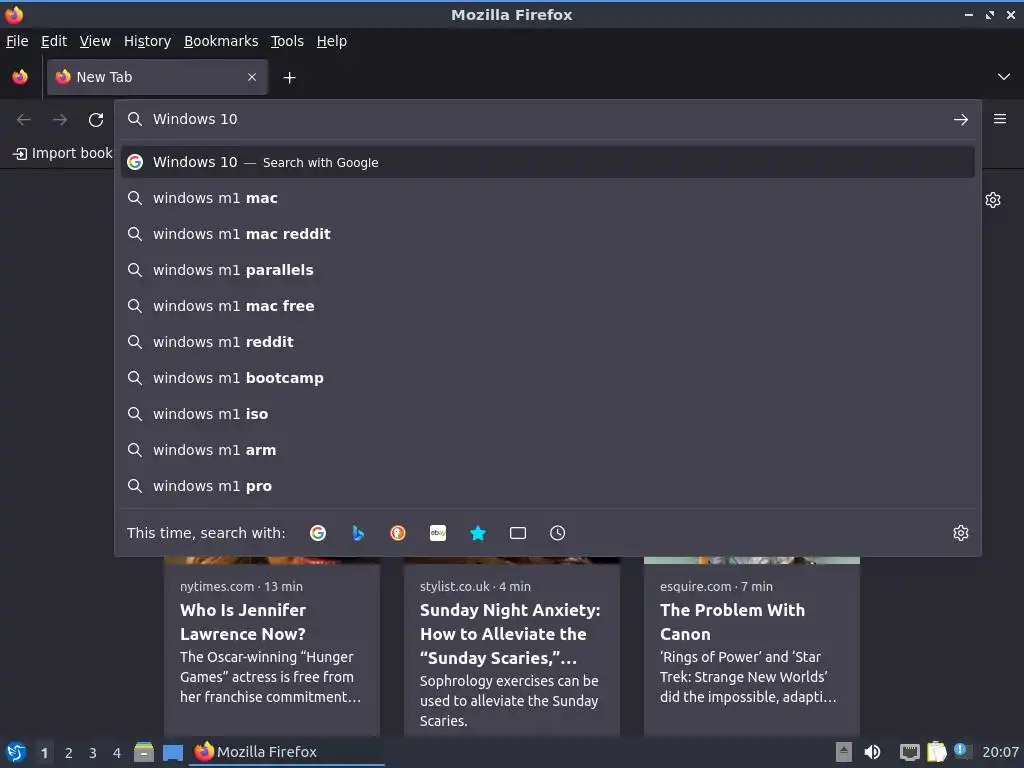Screen dimensions: 1024x768
Task: Click the address bar containing Windows 10
Action: pyautogui.click(x=548, y=120)
